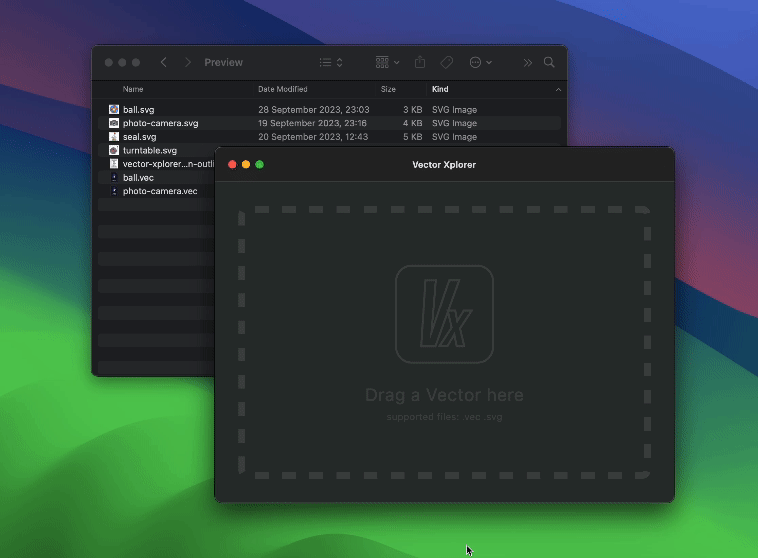Close the Vector Xplorer window
The height and width of the screenshot is (558, 758).
(x=232, y=164)
